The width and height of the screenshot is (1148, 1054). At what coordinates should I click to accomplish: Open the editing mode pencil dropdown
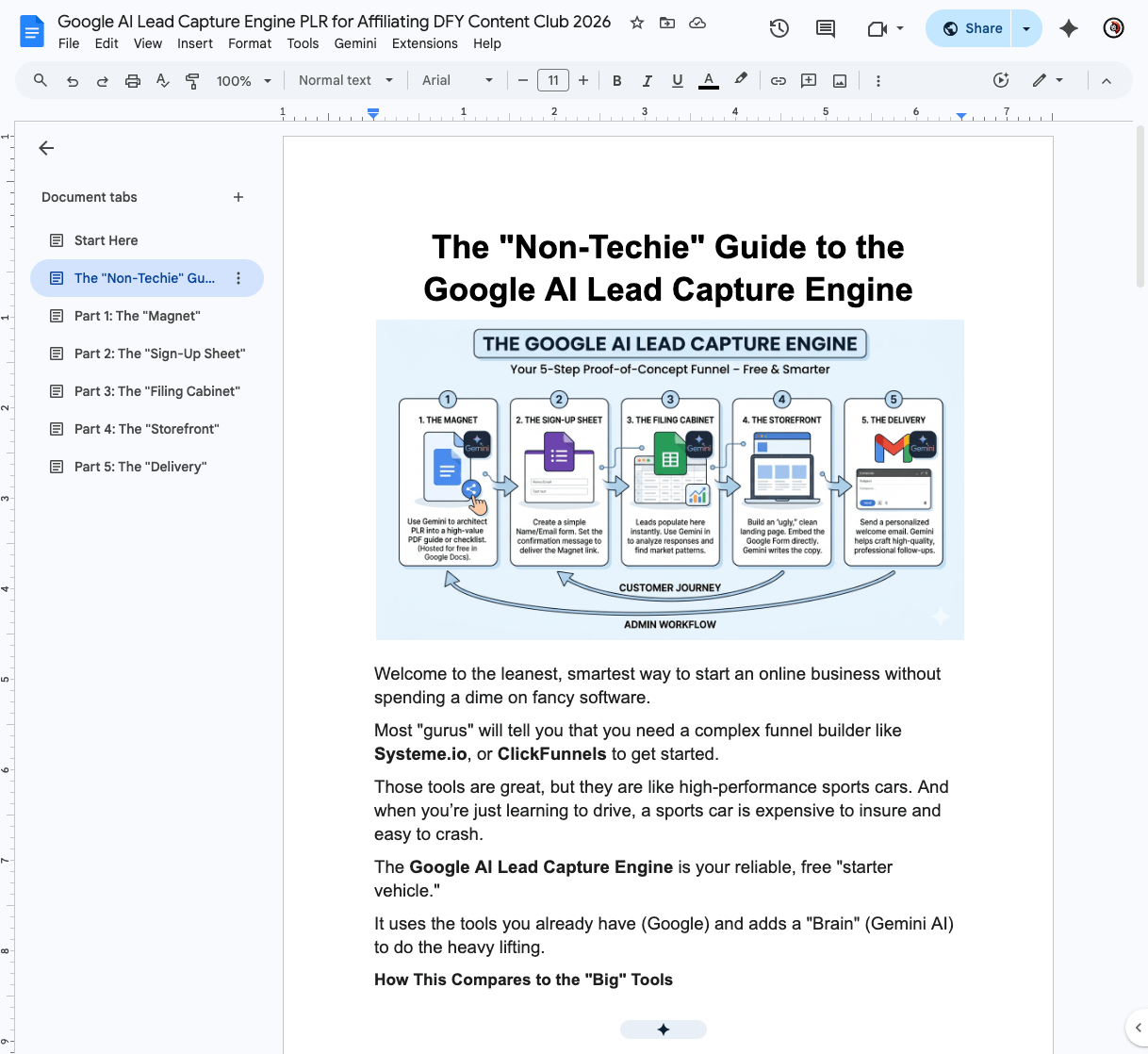[x=1048, y=80]
